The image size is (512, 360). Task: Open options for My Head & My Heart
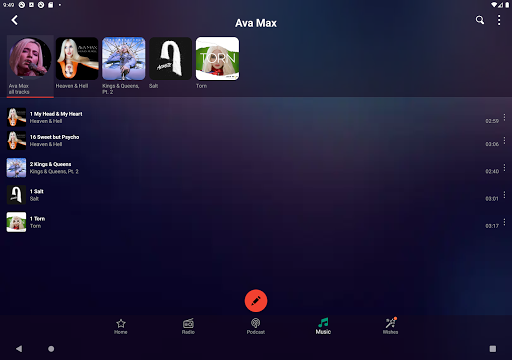504,117
